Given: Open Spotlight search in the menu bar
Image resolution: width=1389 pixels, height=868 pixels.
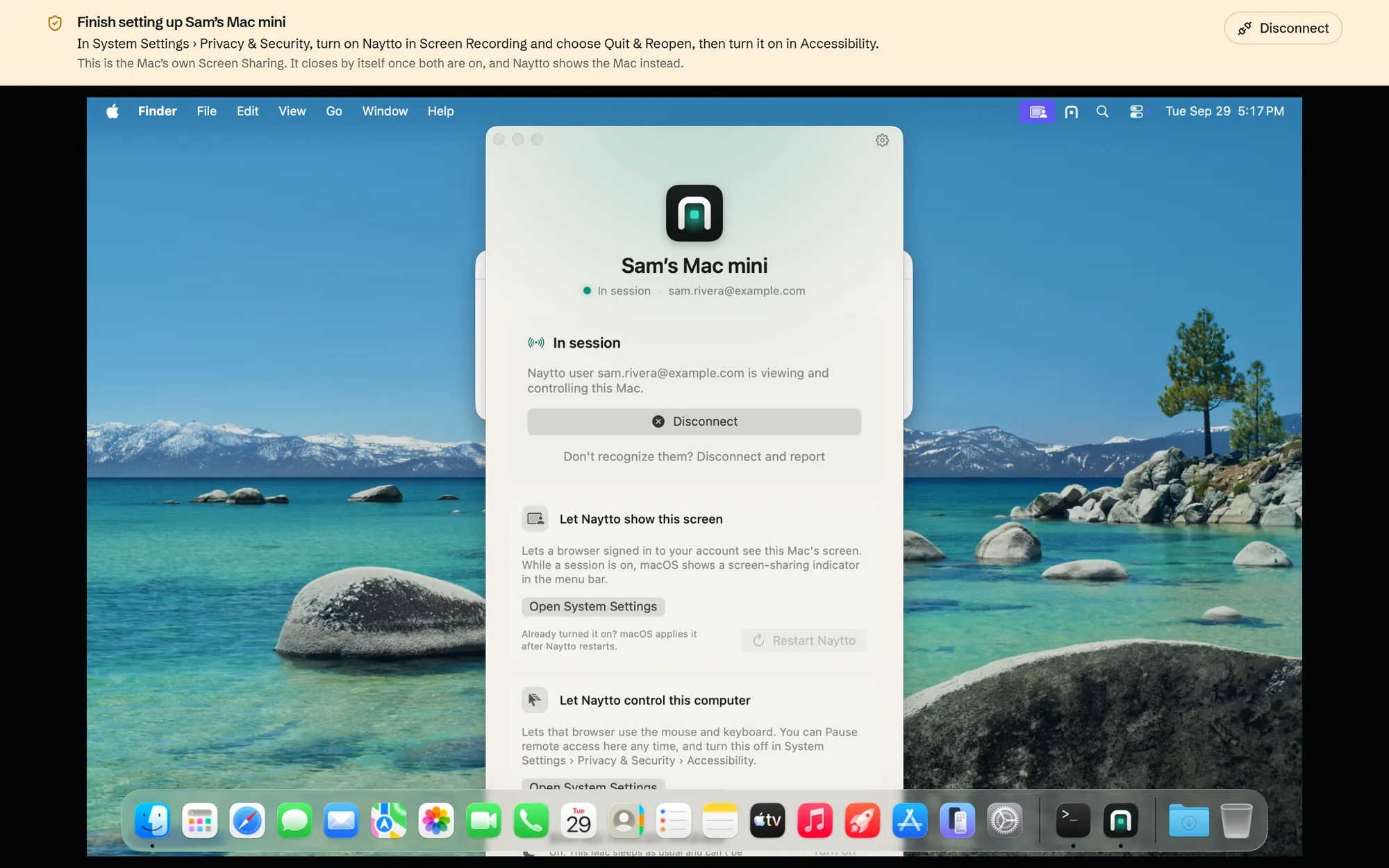Looking at the screenshot, I should click(1102, 112).
